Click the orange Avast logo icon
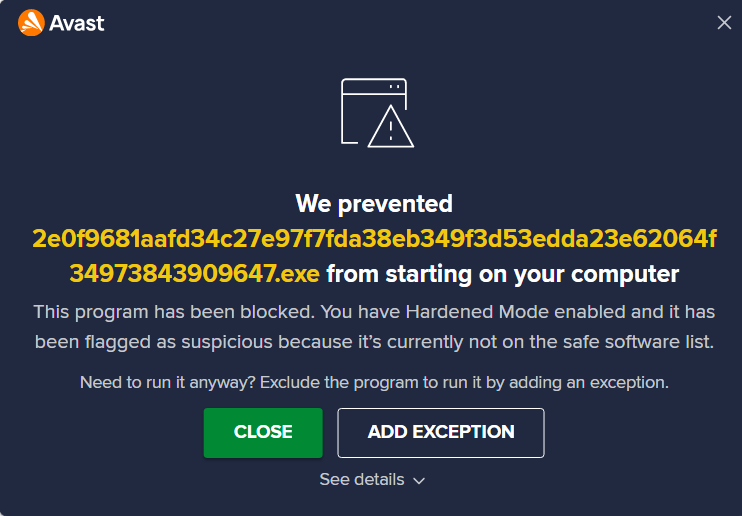This screenshot has height=516, width=742. (31, 23)
